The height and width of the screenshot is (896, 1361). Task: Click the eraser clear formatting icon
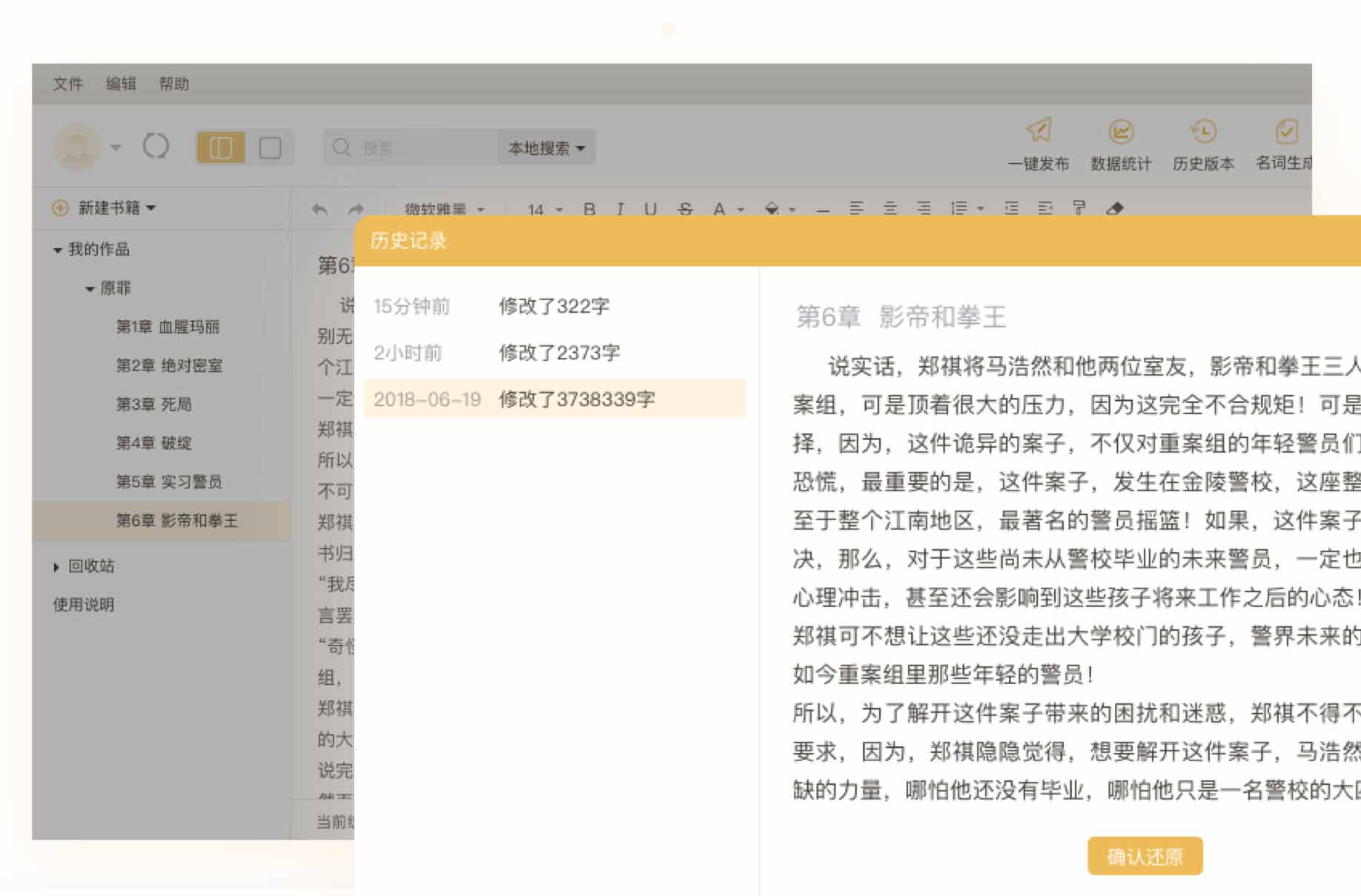1114,209
